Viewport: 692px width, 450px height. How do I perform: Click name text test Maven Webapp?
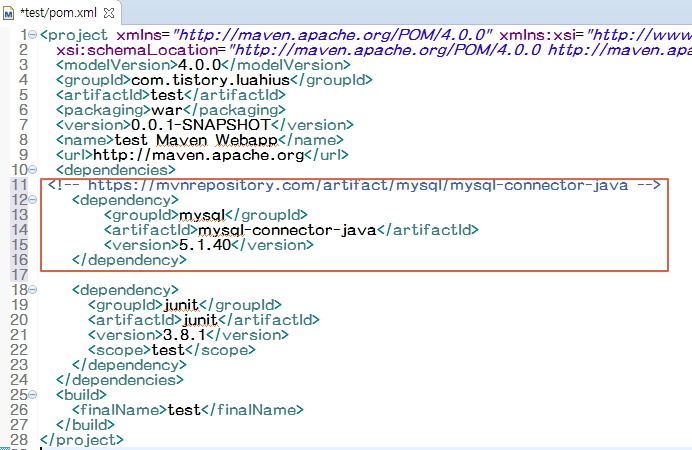click(x=196, y=140)
